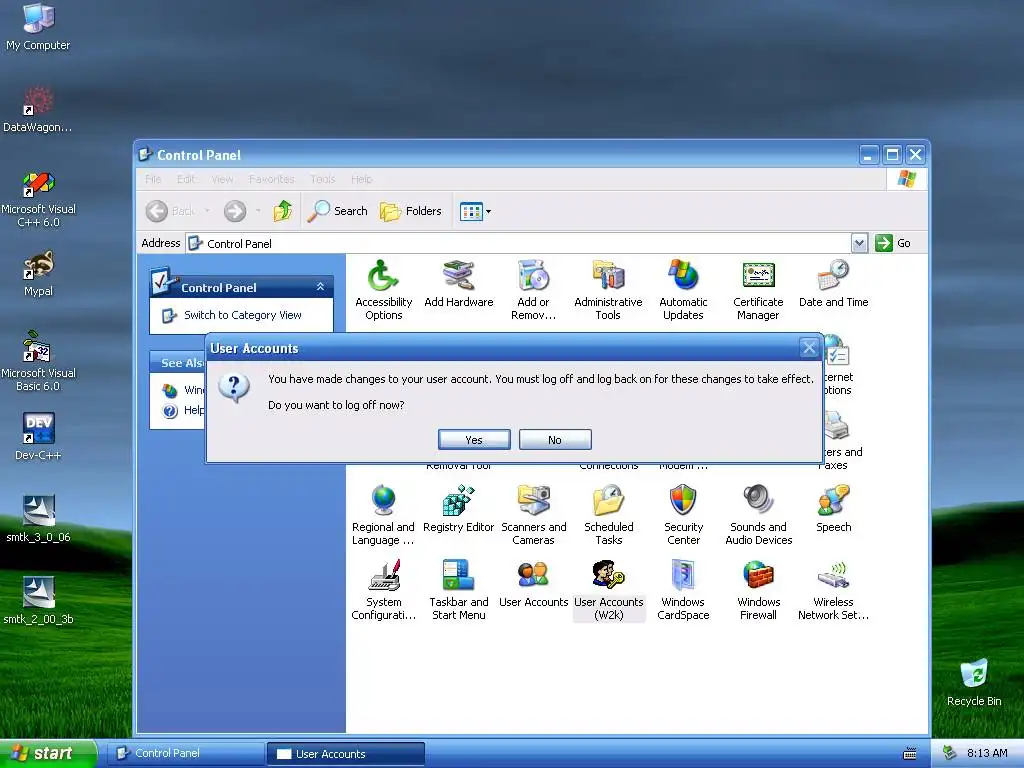The image size is (1024, 768).
Task: Click the system tray clock 8:13 AM
Action: (987, 753)
